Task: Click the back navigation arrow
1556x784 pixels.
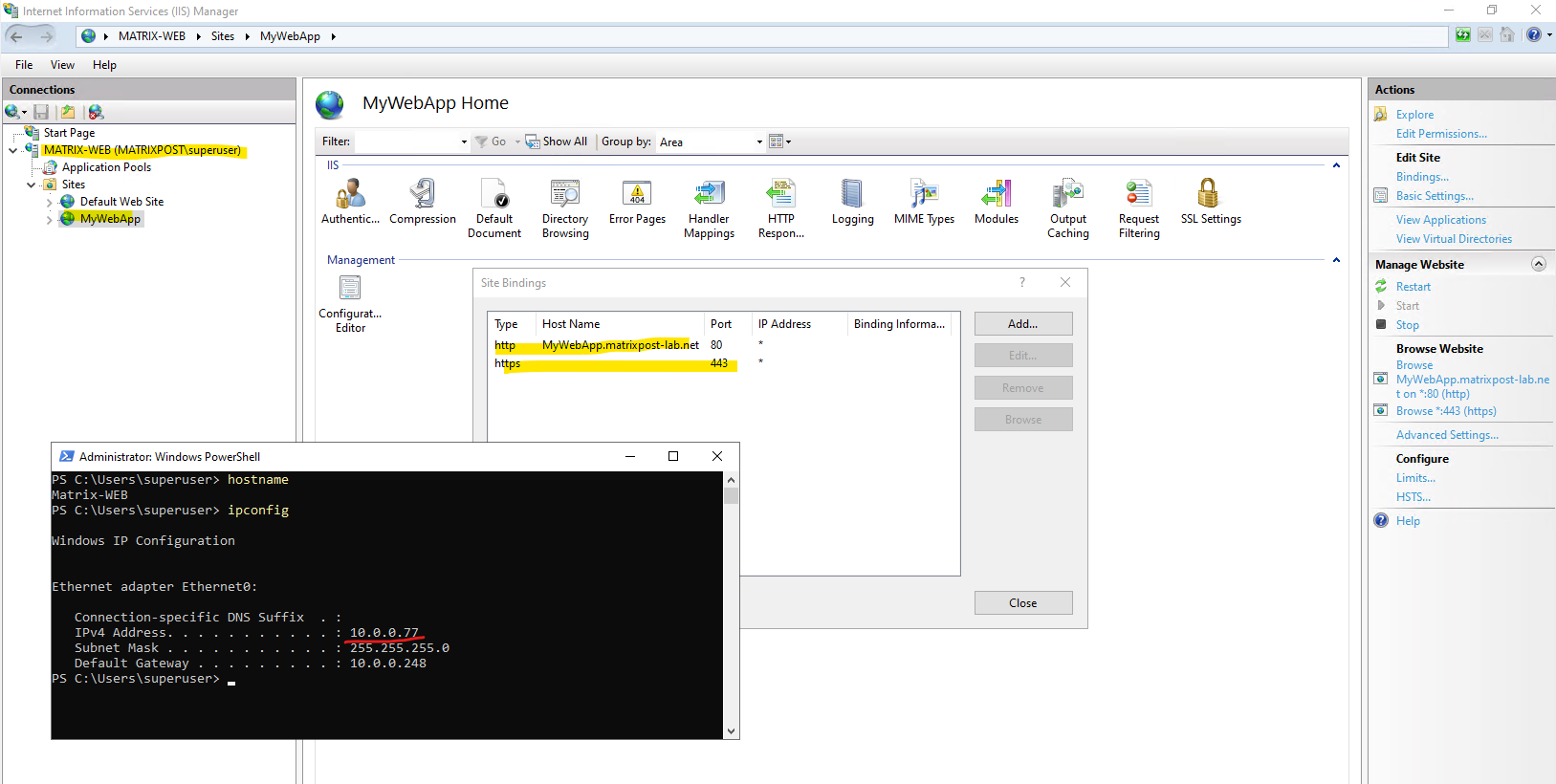Action: coord(16,36)
